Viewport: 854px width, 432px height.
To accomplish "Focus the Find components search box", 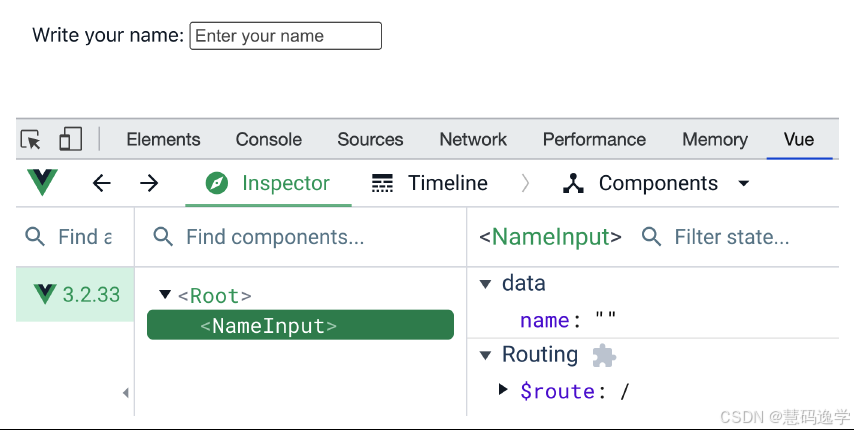I will coord(275,237).
